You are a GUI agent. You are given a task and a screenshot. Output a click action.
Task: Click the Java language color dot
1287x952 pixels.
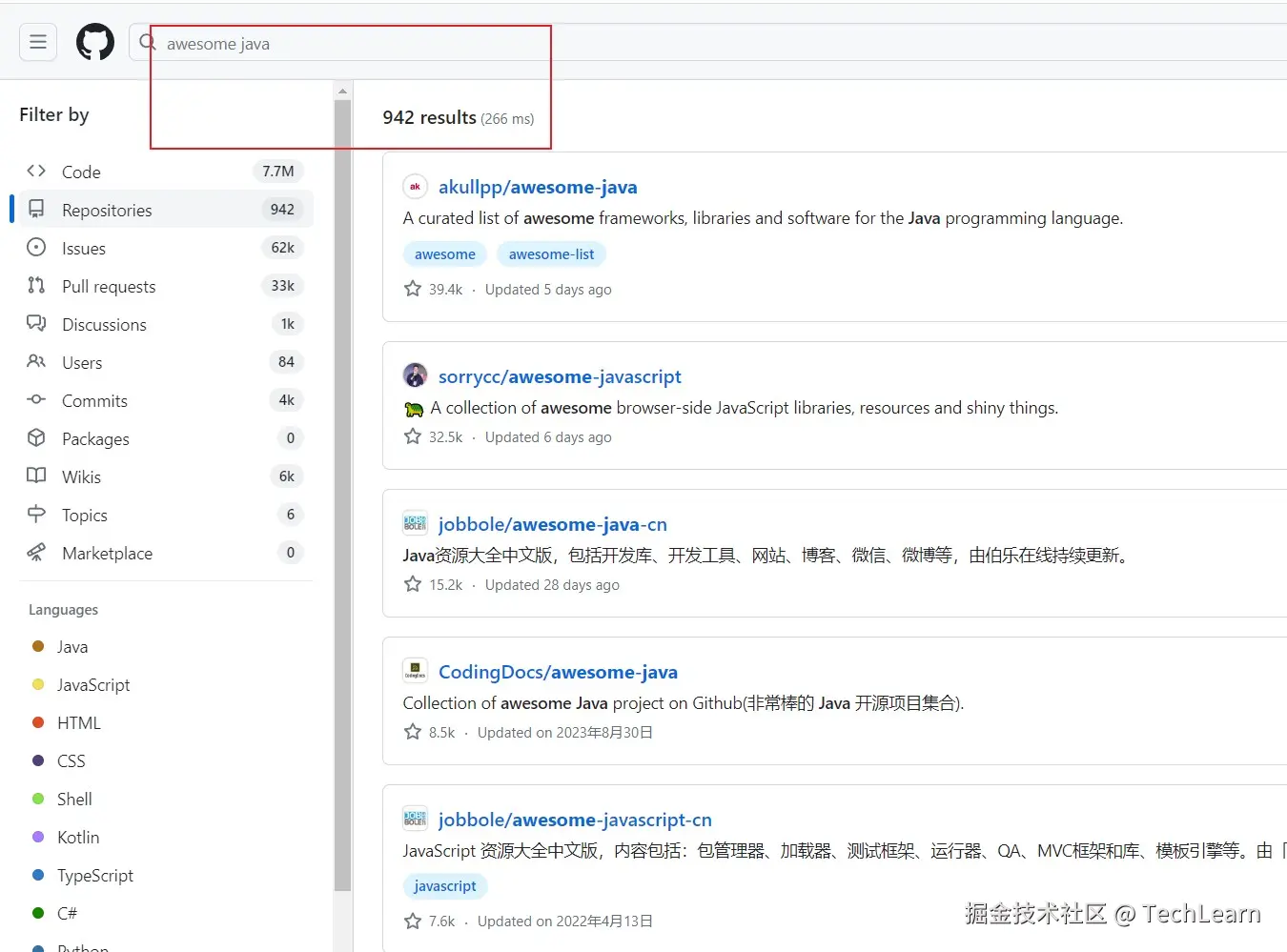tap(38, 646)
